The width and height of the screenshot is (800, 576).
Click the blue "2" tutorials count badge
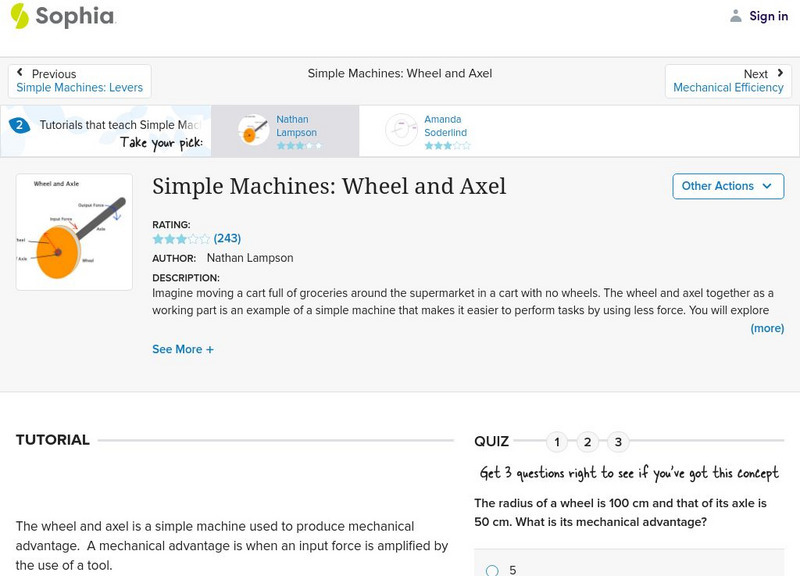click(18, 125)
